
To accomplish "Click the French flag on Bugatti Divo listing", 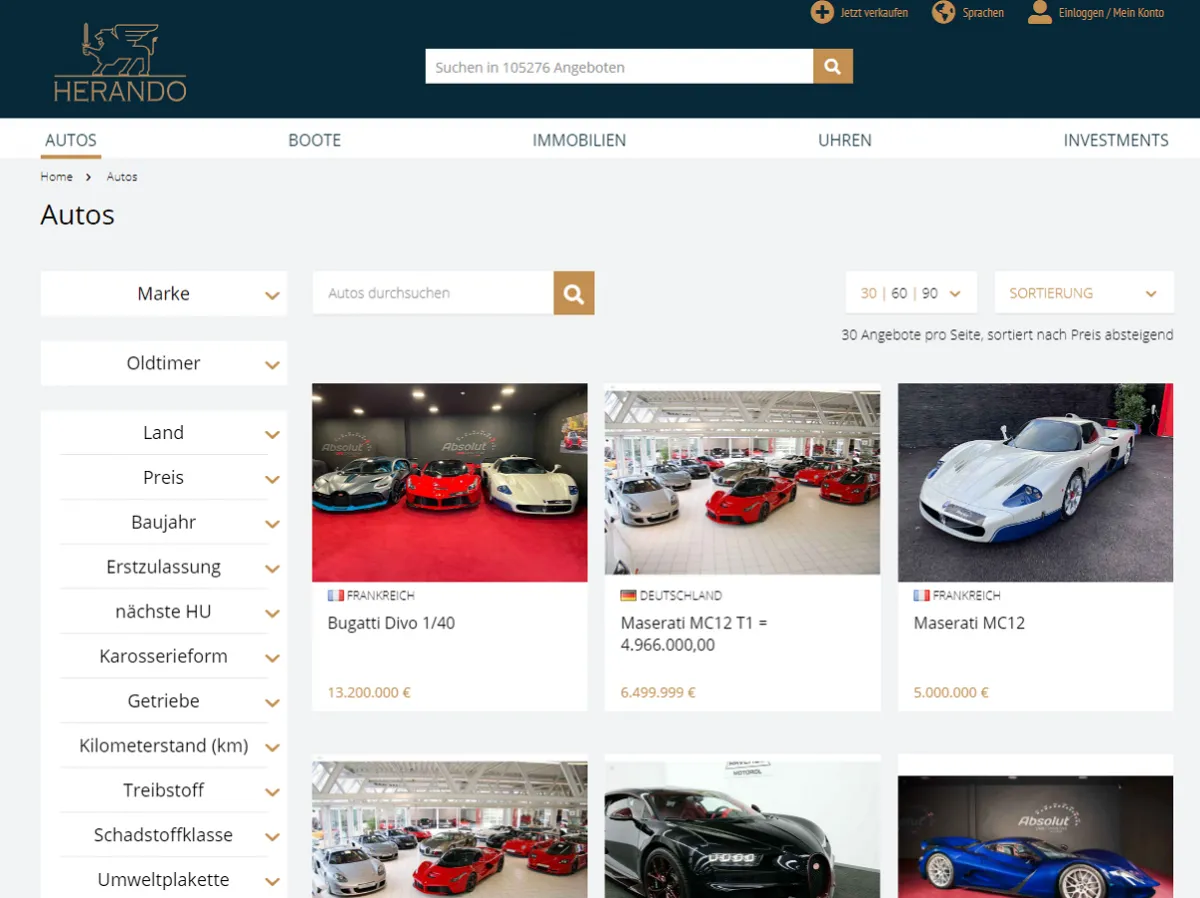I will [336, 595].
